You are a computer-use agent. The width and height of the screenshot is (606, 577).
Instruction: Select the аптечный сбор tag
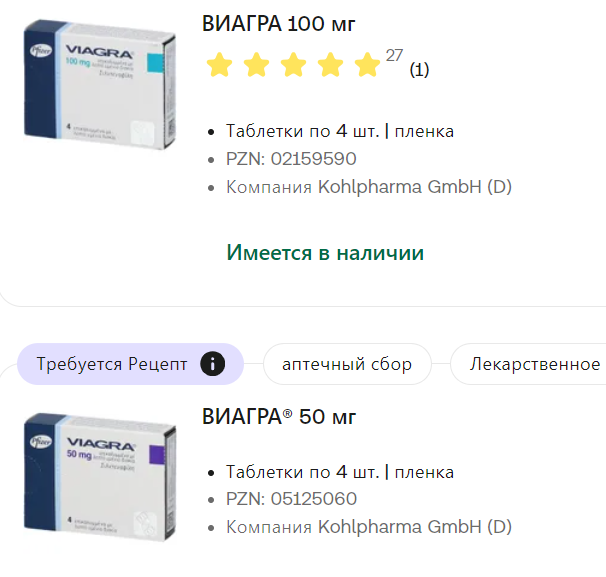(x=346, y=364)
